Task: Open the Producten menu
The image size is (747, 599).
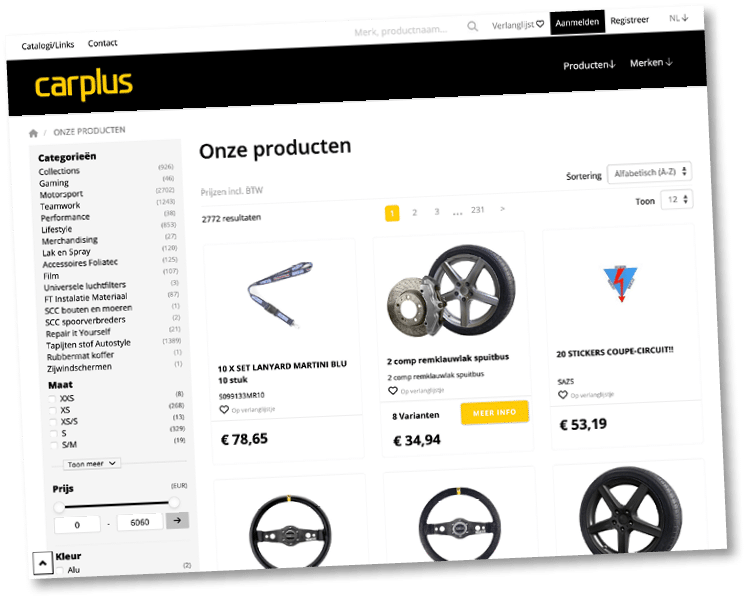Action: click(x=589, y=65)
